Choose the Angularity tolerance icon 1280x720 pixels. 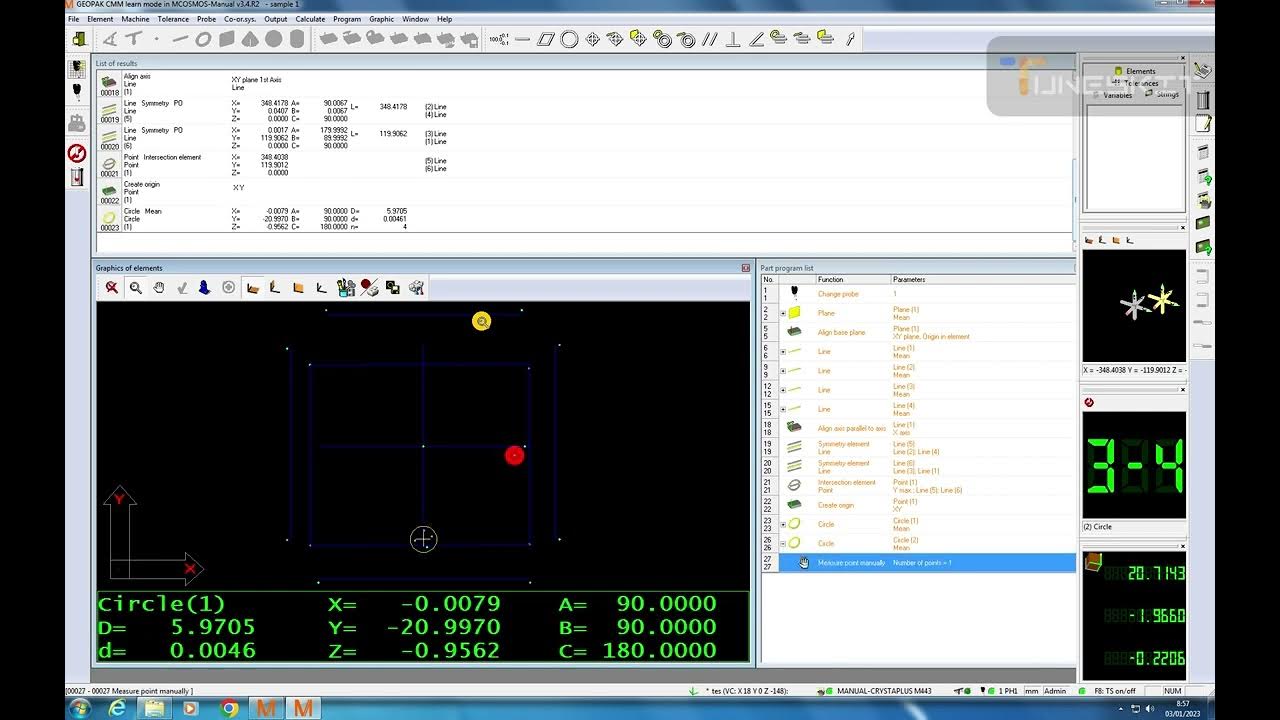pyautogui.click(x=757, y=39)
